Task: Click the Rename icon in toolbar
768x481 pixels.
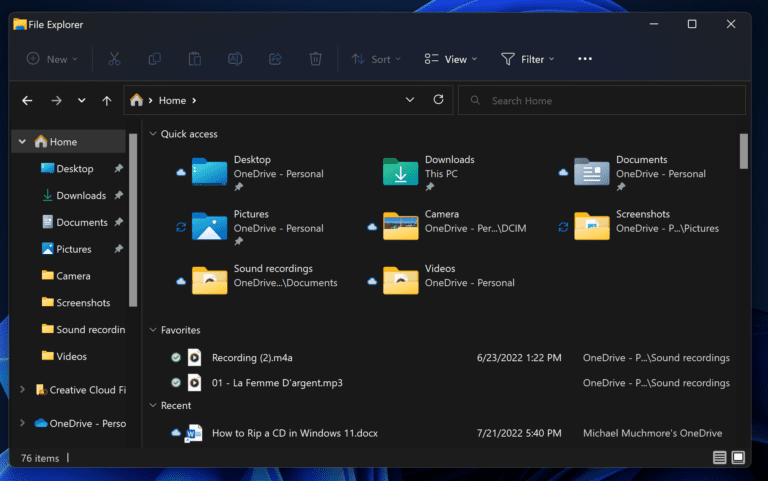Action: 235,59
